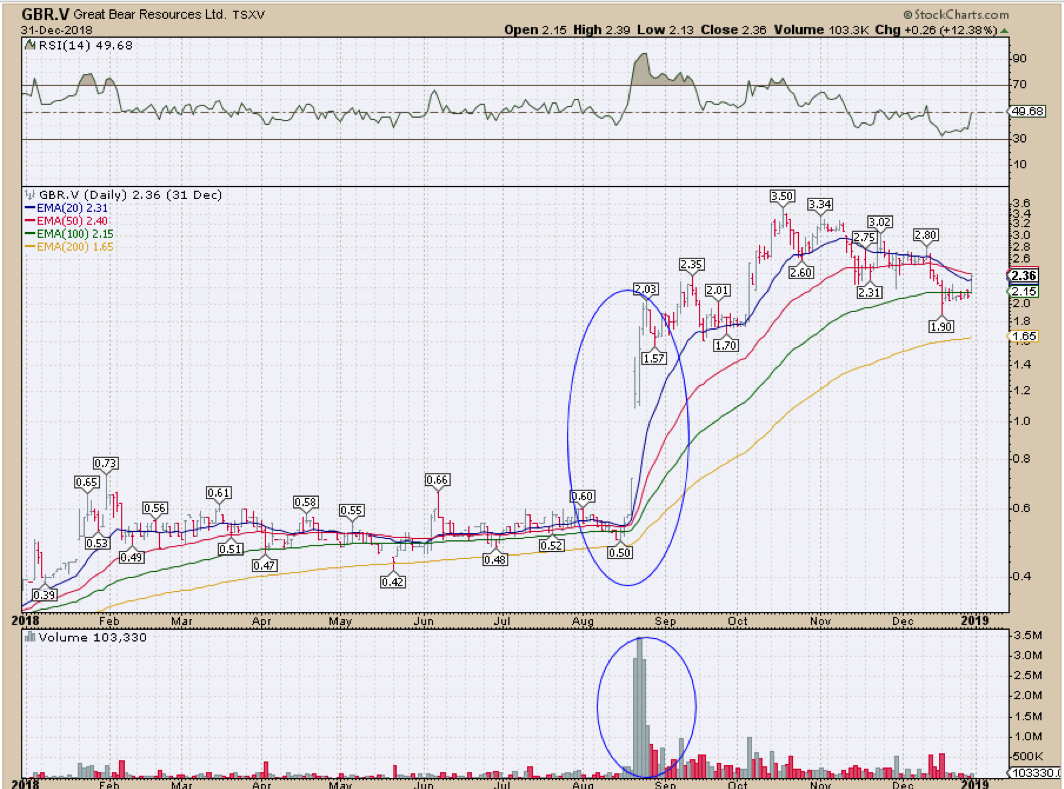Screen dimensions: 1064x789
Task: Click the Open 2.15 header value
Action: [x=535, y=30]
